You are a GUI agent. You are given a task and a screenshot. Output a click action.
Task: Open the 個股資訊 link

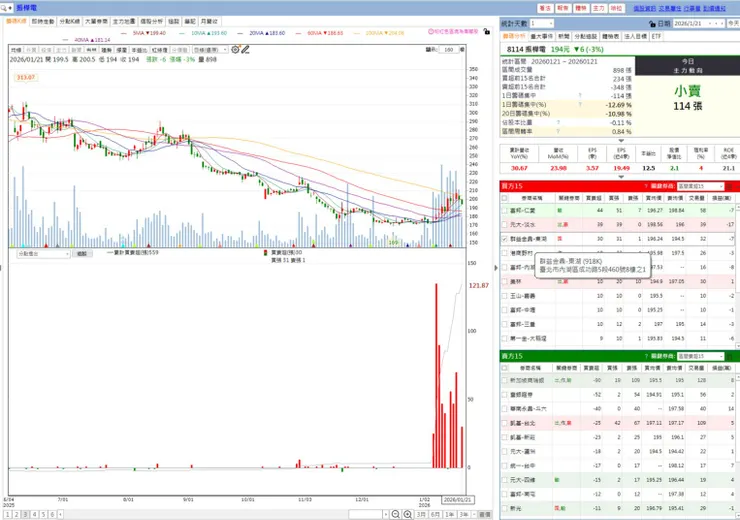[x=644, y=8]
